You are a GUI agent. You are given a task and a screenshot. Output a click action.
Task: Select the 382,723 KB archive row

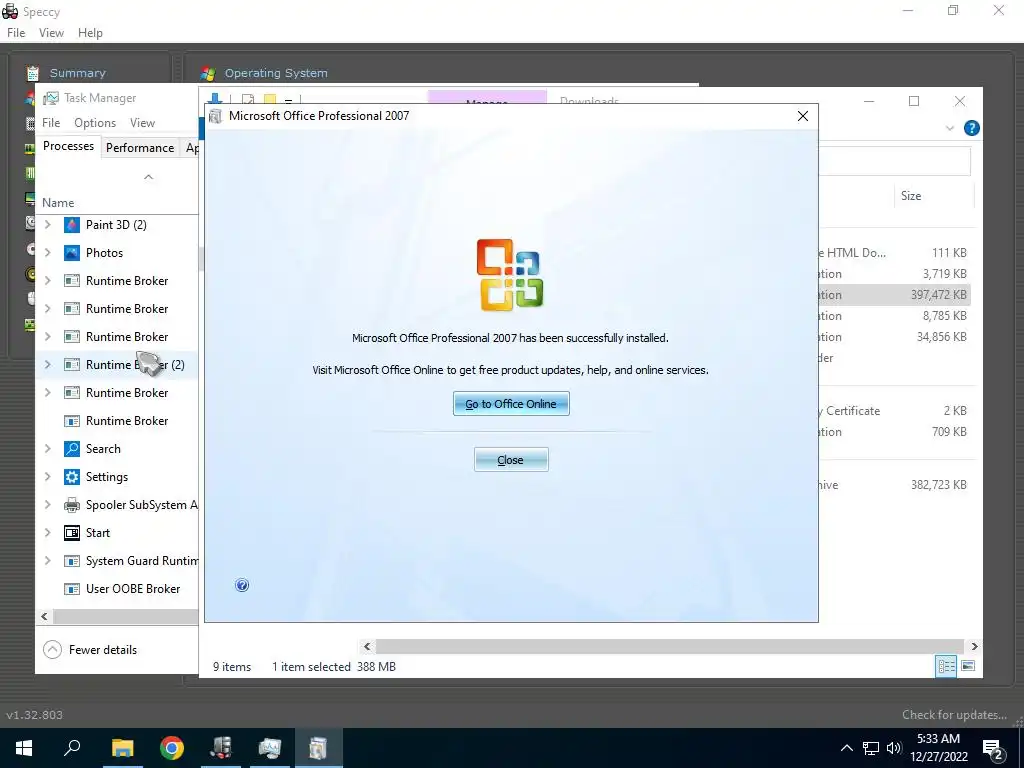point(895,485)
